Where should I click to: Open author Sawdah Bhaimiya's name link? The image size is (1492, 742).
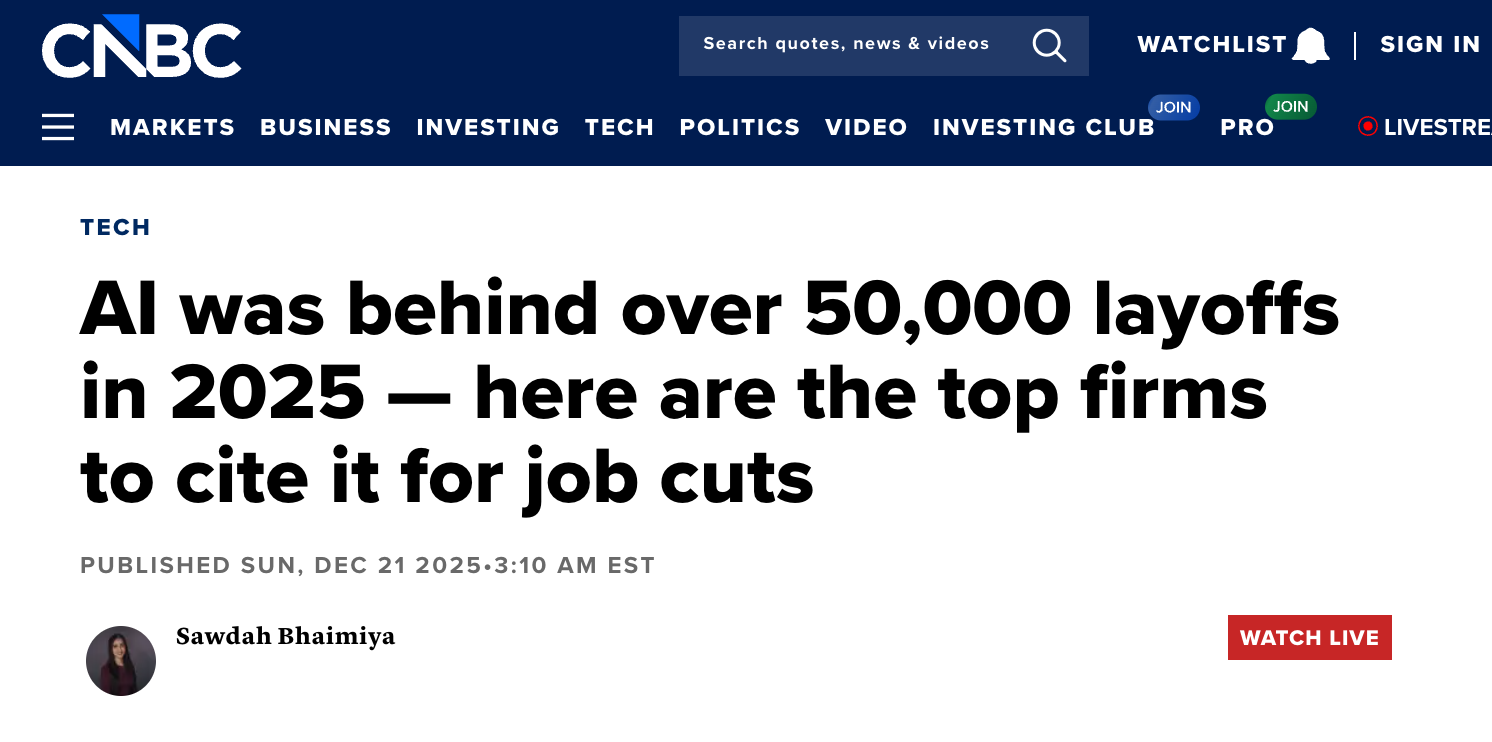tap(285, 636)
